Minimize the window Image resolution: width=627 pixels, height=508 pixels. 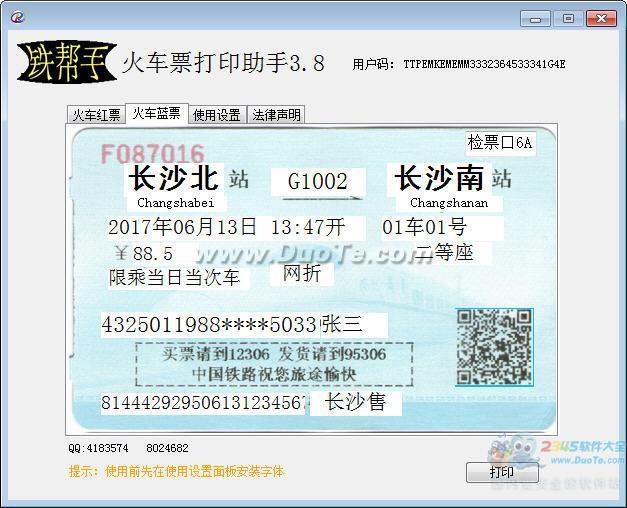[535, 19]
